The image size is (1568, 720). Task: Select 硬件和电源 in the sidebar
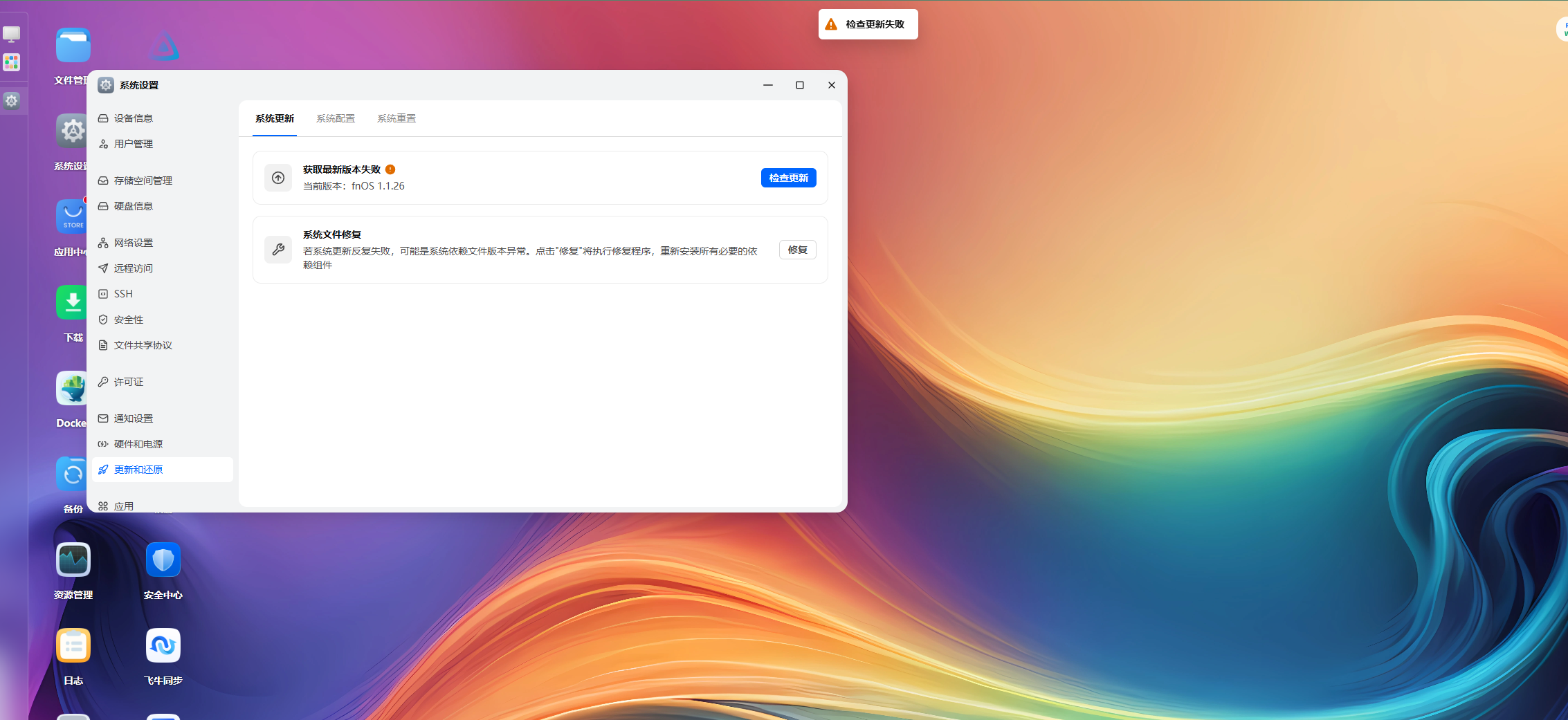click(x=163, y=444)
